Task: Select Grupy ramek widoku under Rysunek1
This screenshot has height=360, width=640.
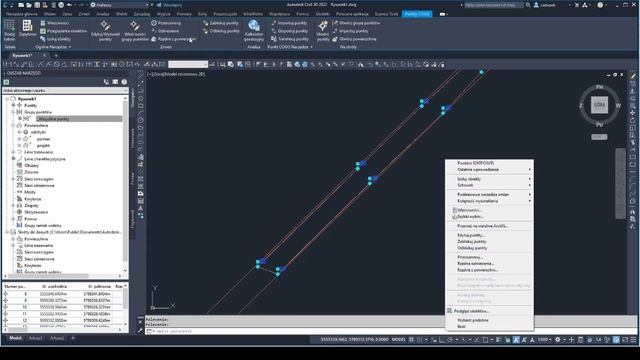Action: click(42, 225)
